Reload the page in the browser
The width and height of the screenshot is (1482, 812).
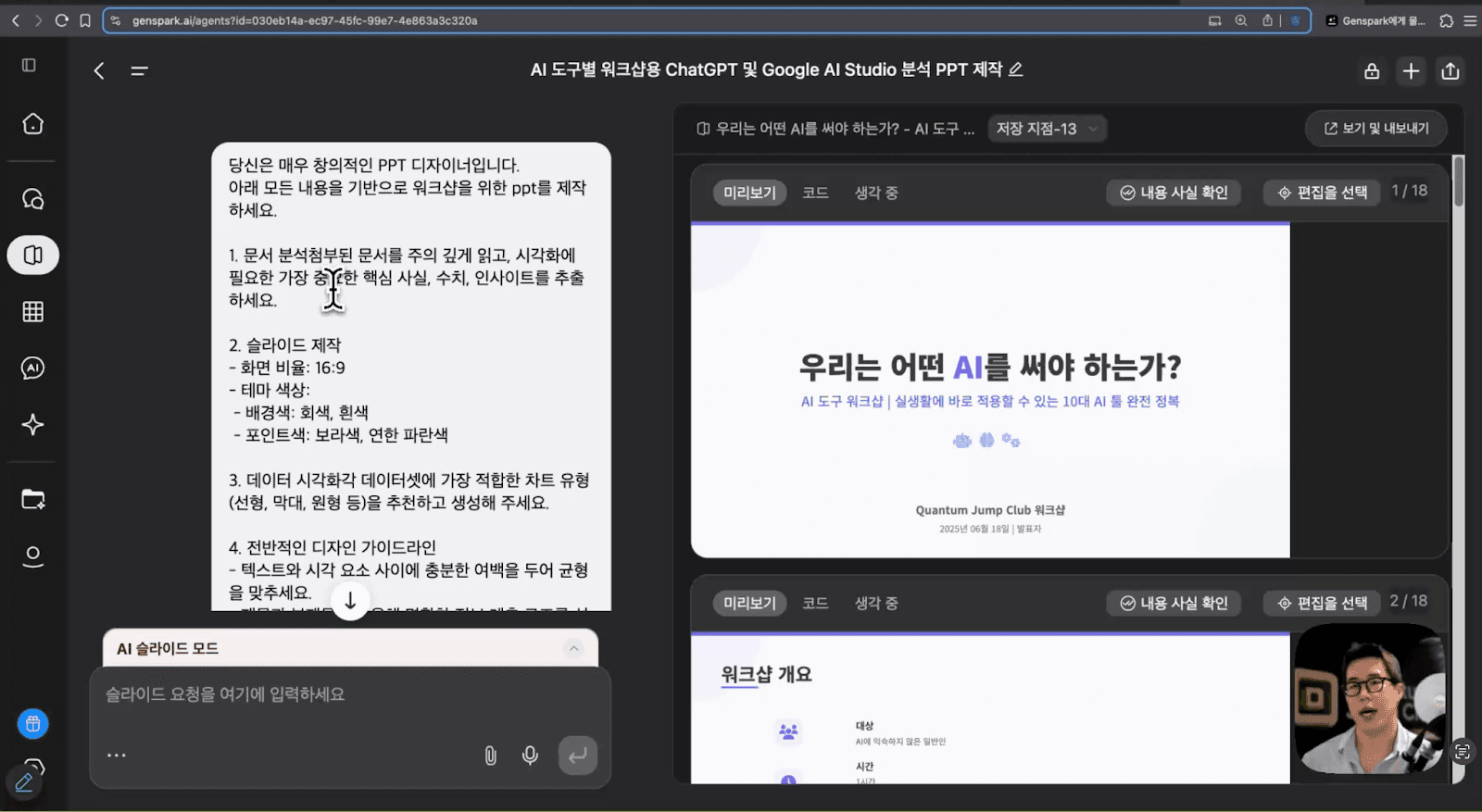pyautogui.click(x=62, y=20)
